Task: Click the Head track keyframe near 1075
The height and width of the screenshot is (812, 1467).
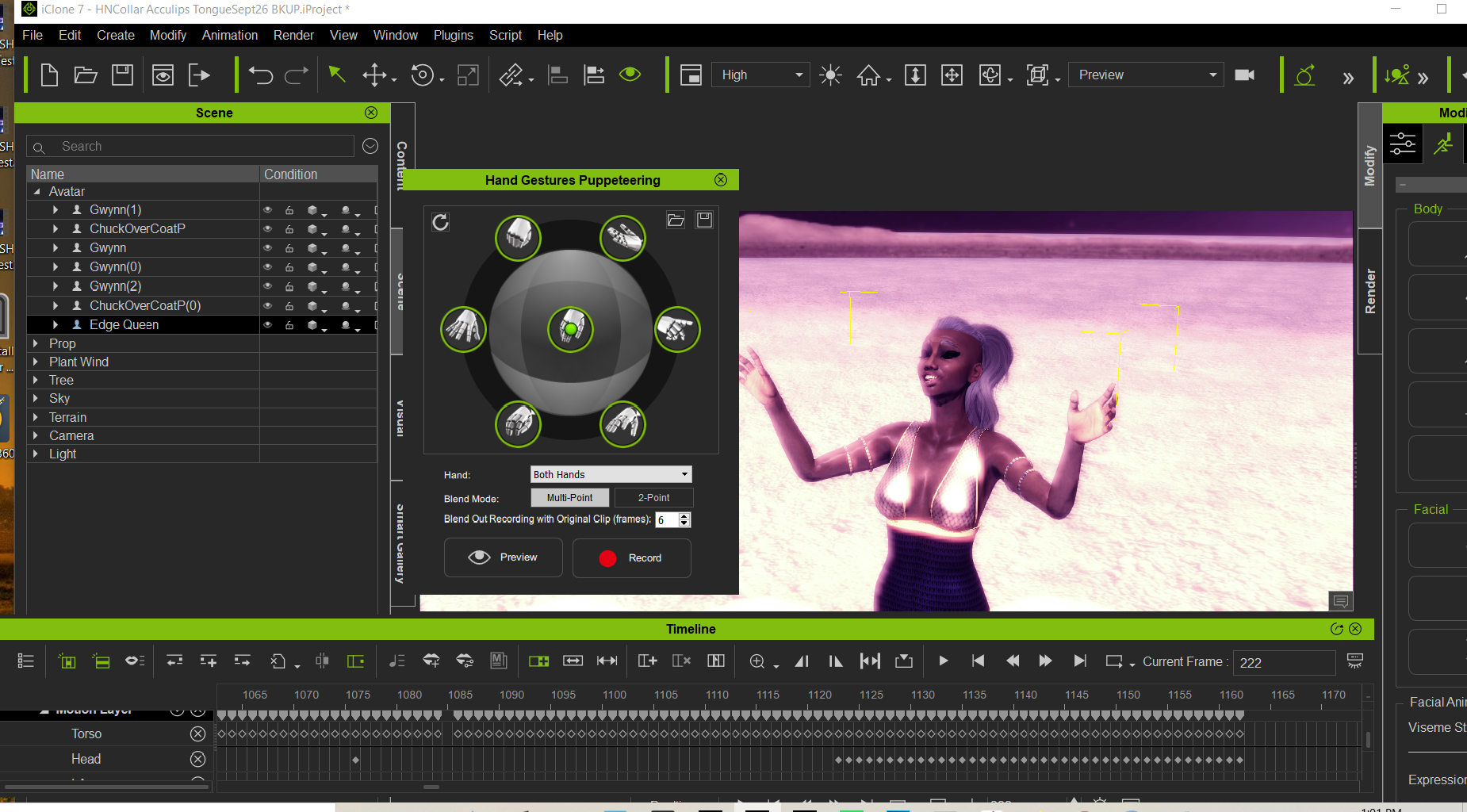Action: tap(356, 760)
